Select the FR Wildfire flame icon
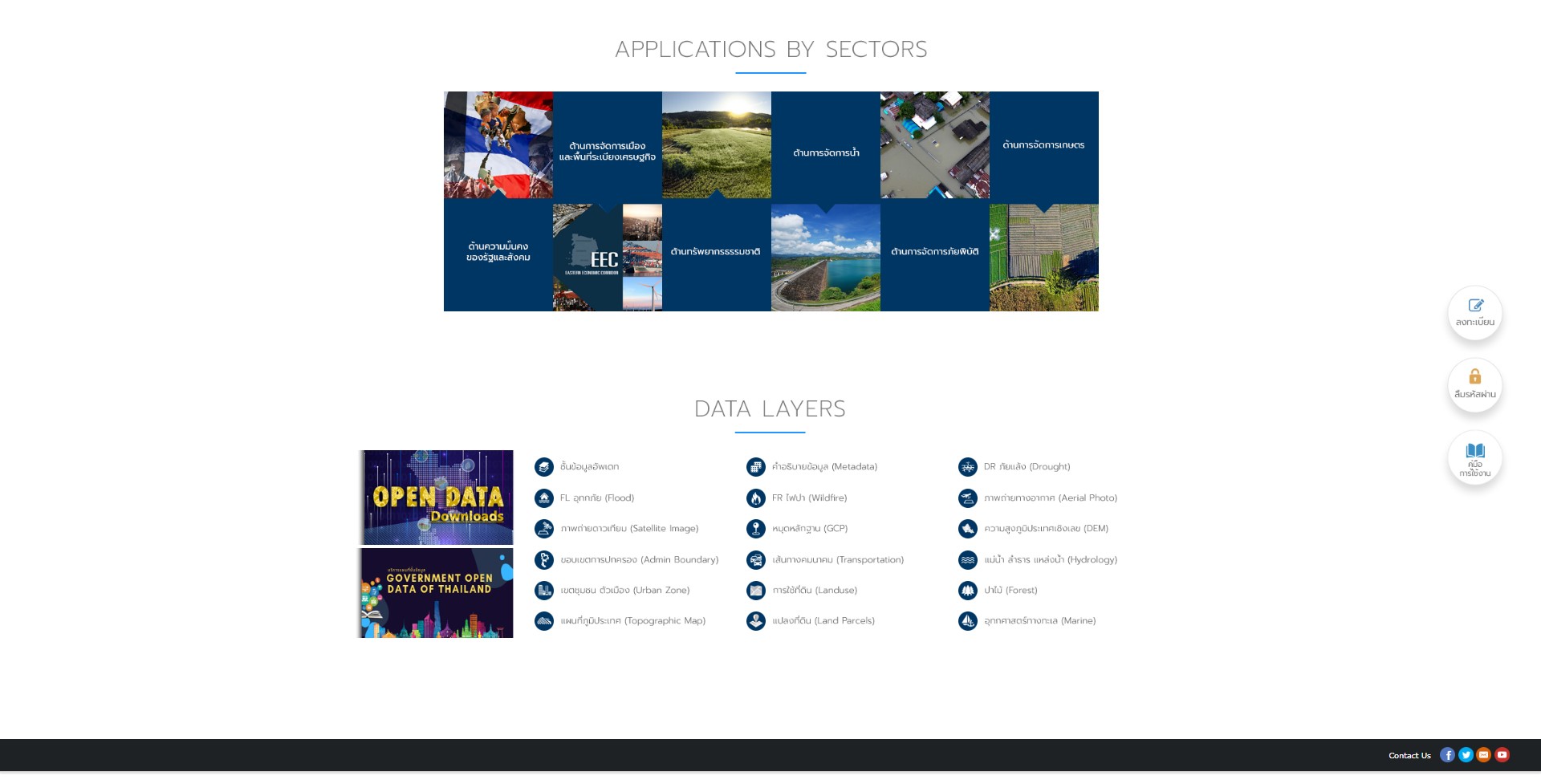The width and height of the screenshot is (1541, 784). click(756, 498)
